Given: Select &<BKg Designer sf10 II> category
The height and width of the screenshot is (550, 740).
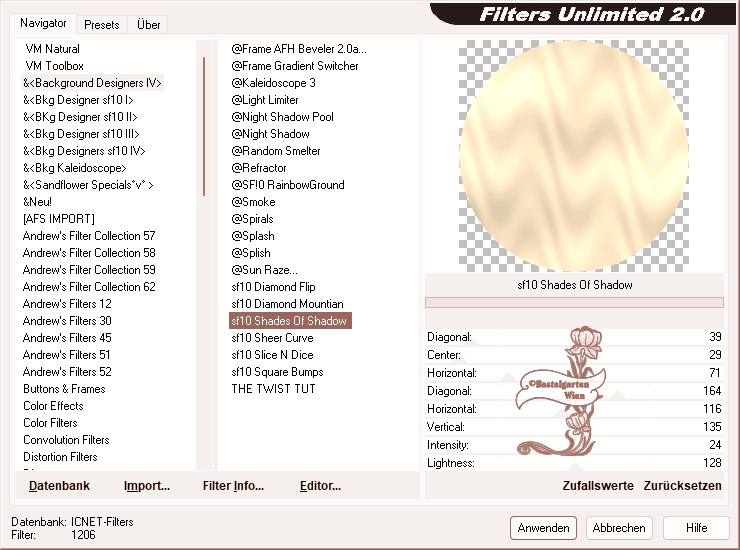Looking at the screenshot, I should coord(80,117).
